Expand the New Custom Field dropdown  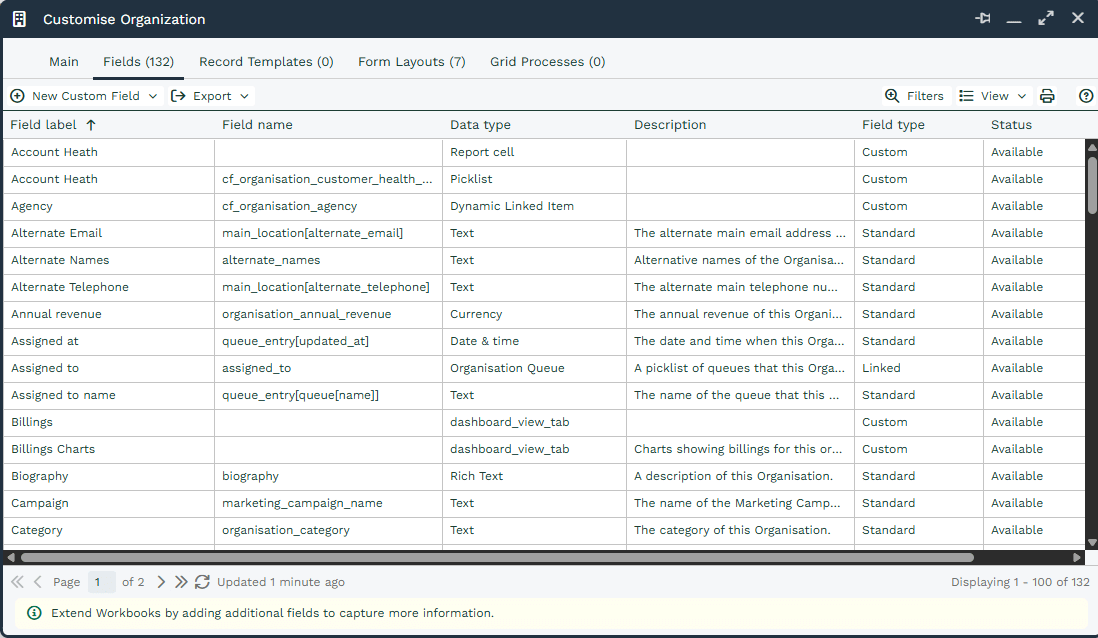152,96
